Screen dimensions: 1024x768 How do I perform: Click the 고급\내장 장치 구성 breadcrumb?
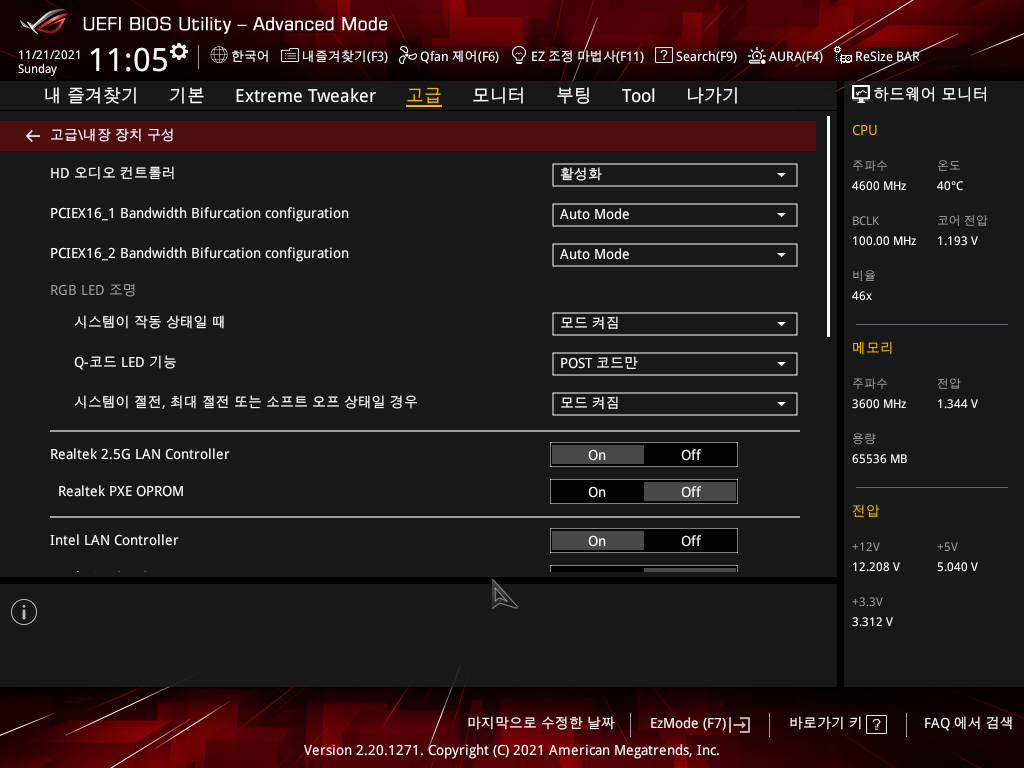click(112, 135)
